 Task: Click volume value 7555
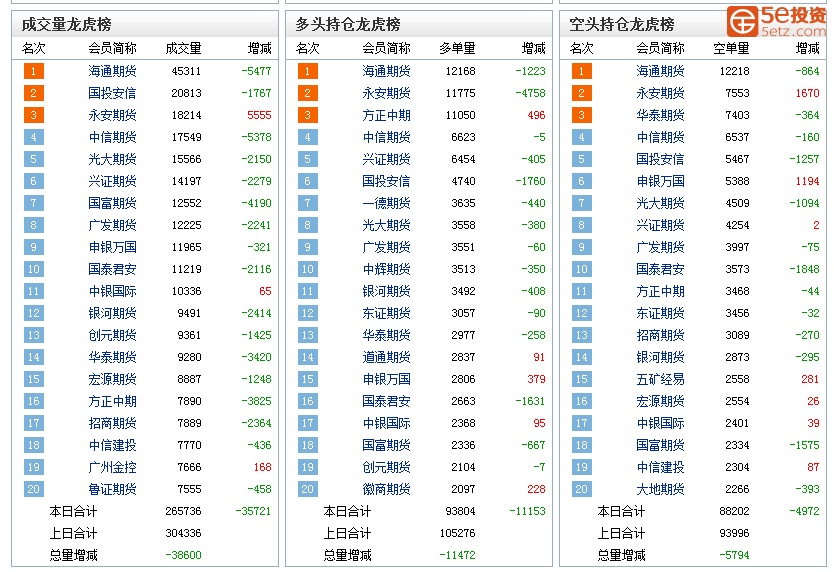pyautogui.click(x=189, y=489)
